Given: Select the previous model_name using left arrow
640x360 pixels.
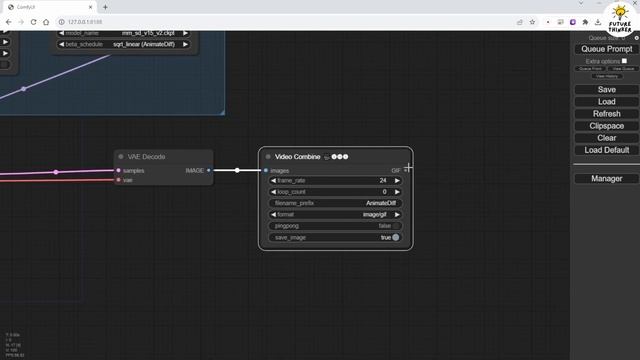Looking at the screenshot, I should 61,33.
